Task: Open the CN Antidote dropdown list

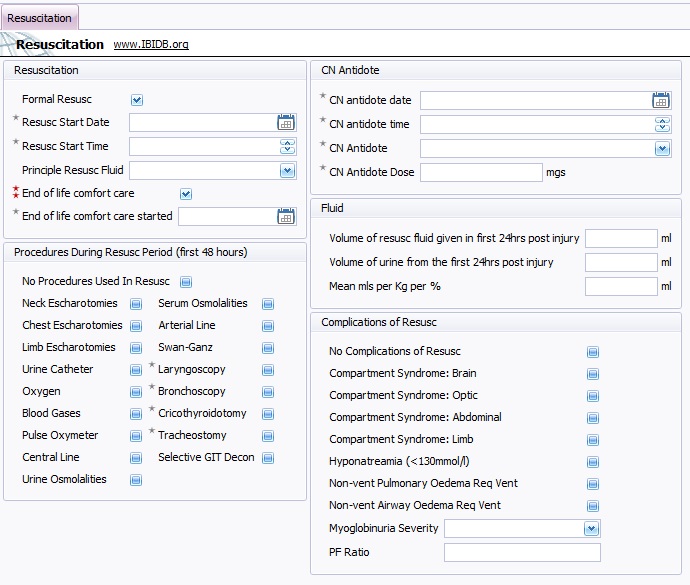Action: (662, 148)
